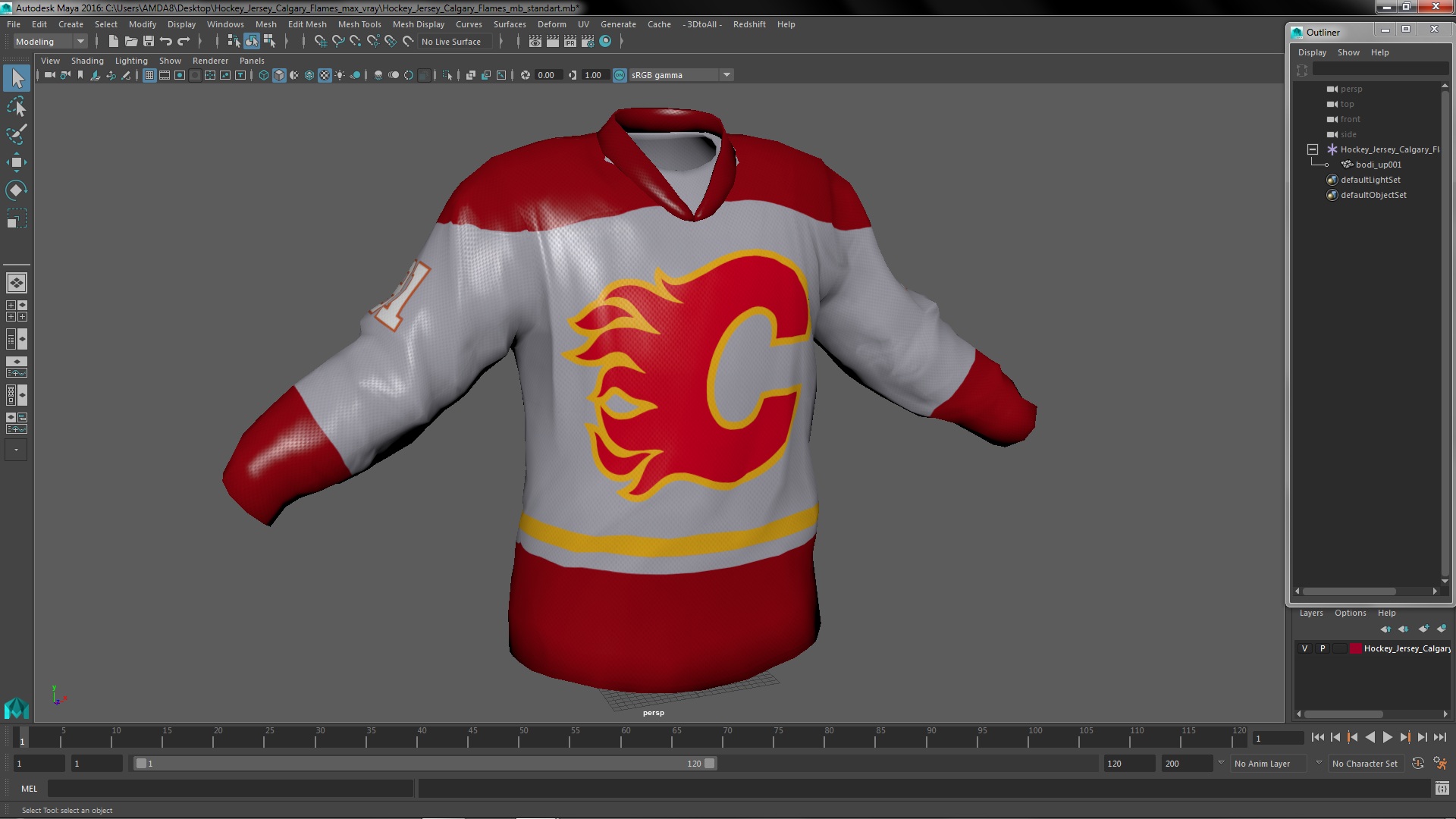Activate the Lasso select tool

[17, 107]
